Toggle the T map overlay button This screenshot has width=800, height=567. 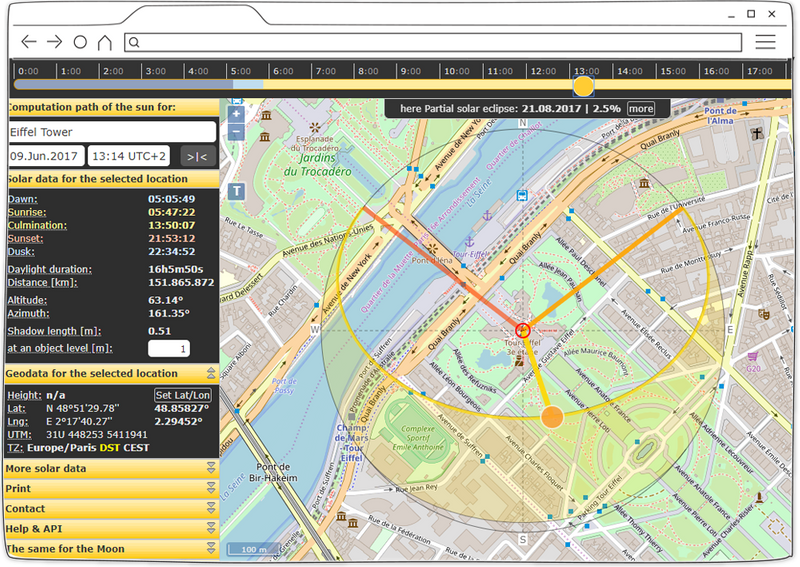tap(236, 191)
